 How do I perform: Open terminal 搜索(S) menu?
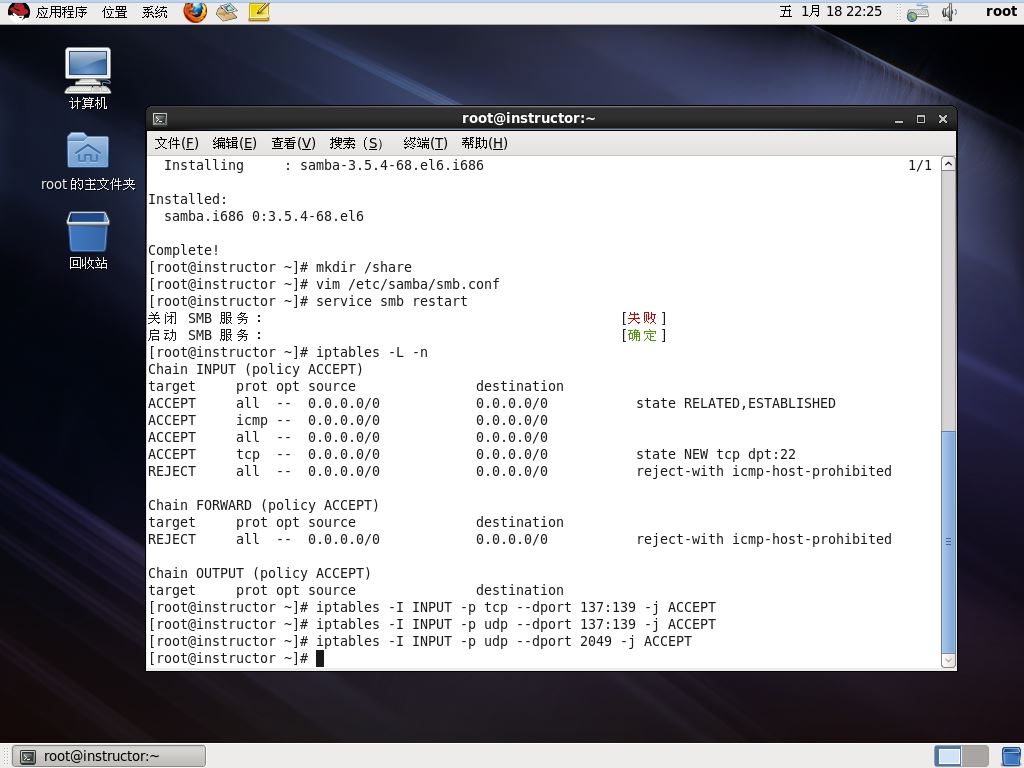[356, 143]
